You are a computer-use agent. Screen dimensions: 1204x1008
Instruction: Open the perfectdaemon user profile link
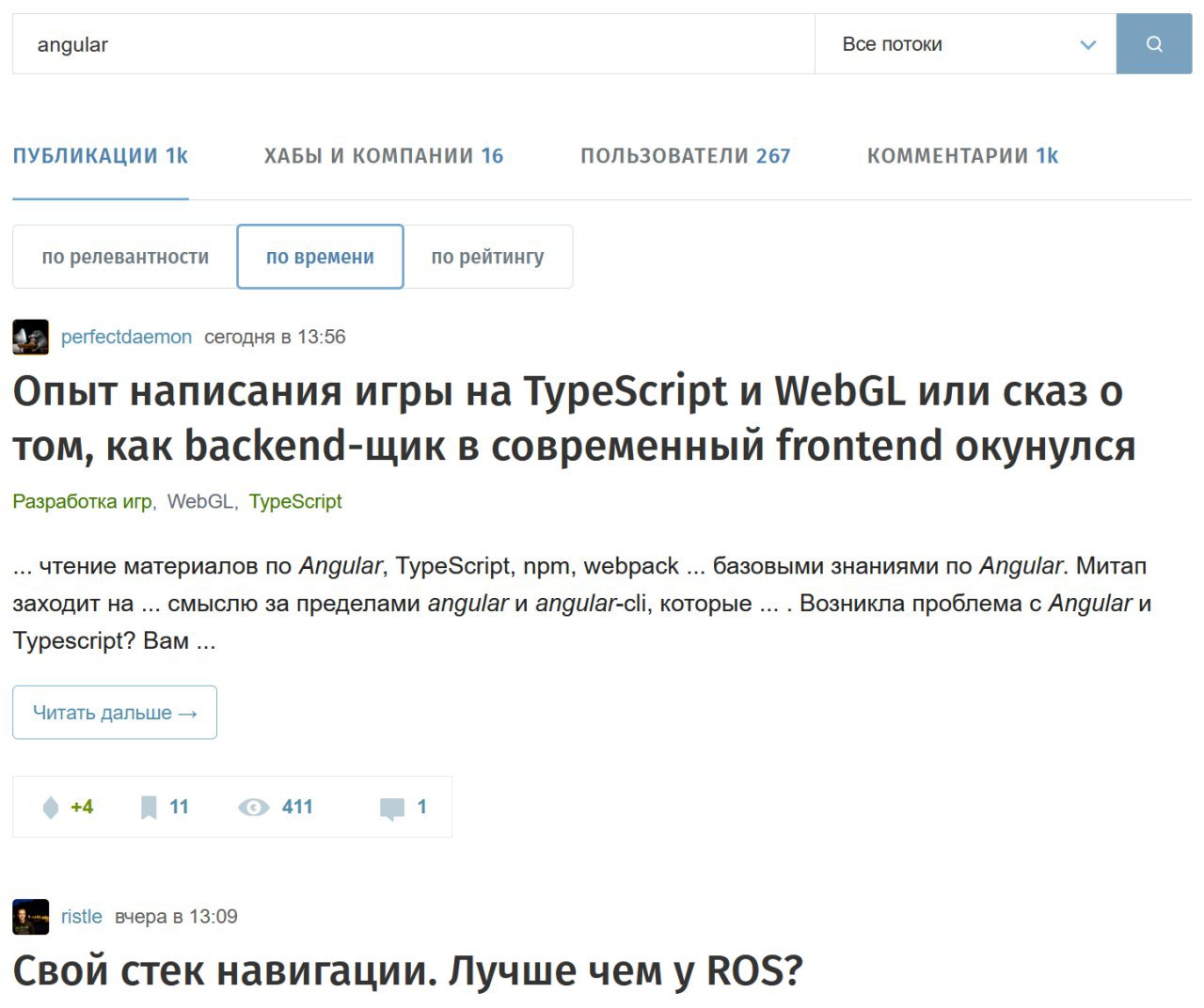pyautogui.click(x=126, y=337)
